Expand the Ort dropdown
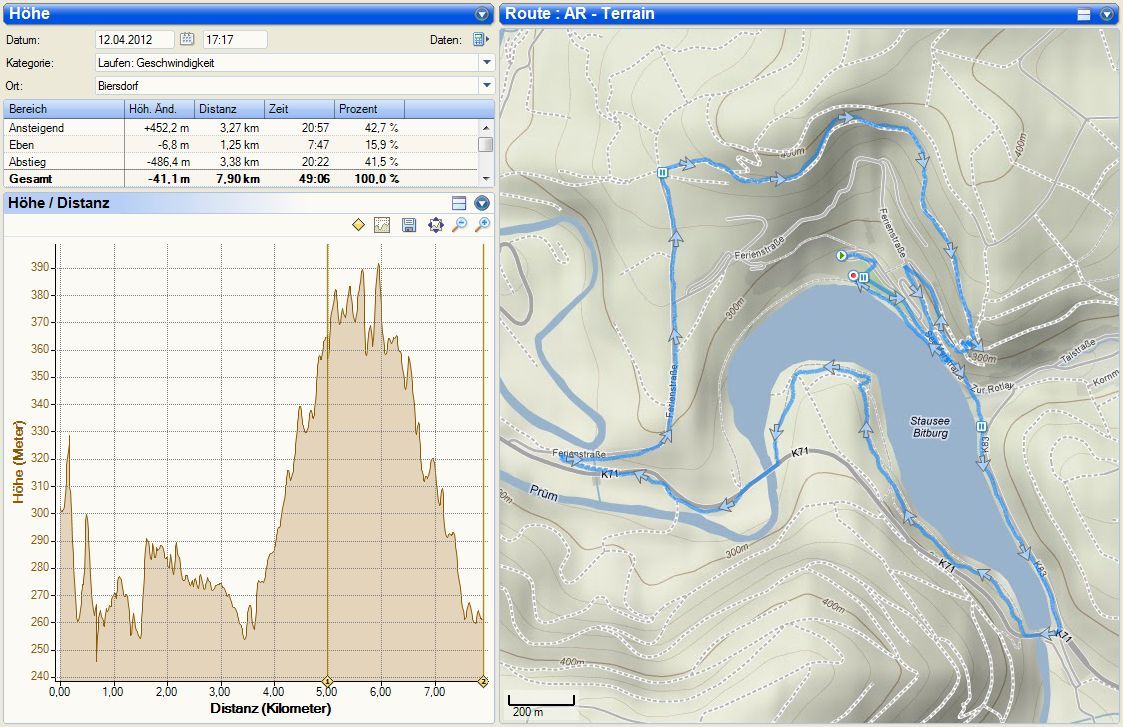 [x=486, y=85]
